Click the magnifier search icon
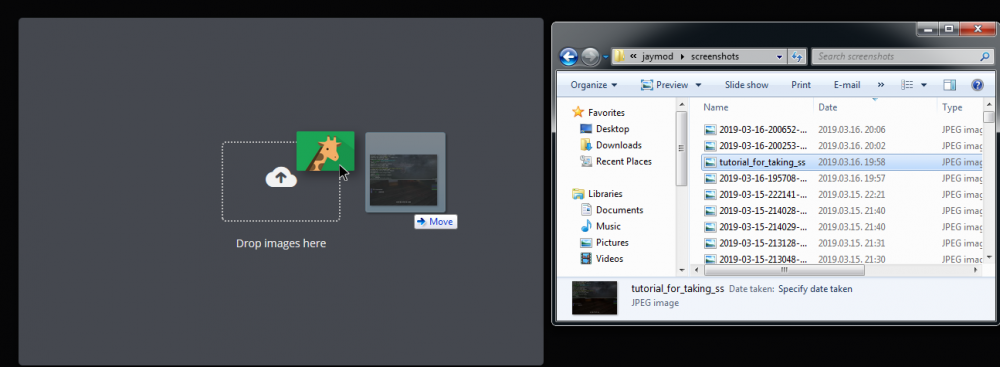Viewport: 1000px width, 367px height. [984, 56]
